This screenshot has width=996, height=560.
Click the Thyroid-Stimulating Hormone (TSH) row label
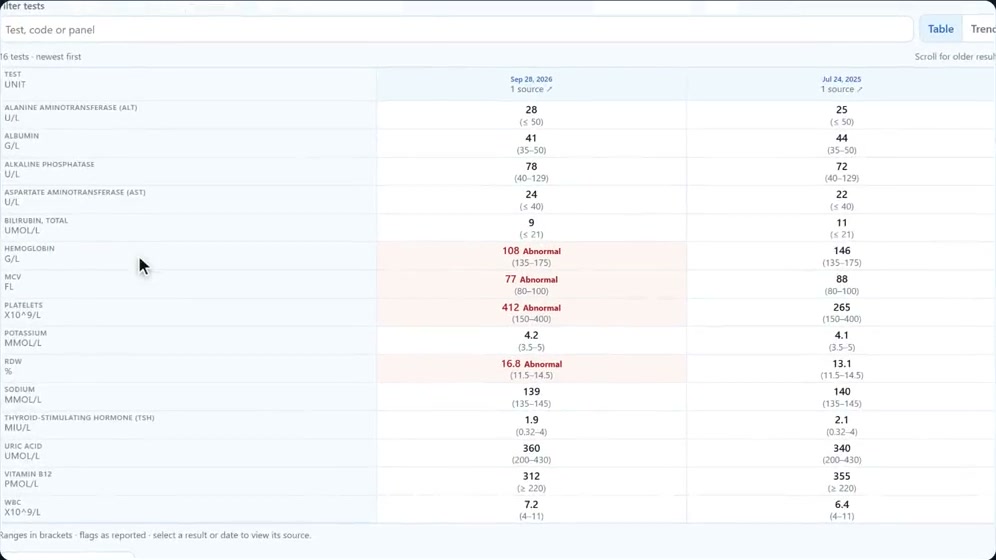[x=79, y=418]
